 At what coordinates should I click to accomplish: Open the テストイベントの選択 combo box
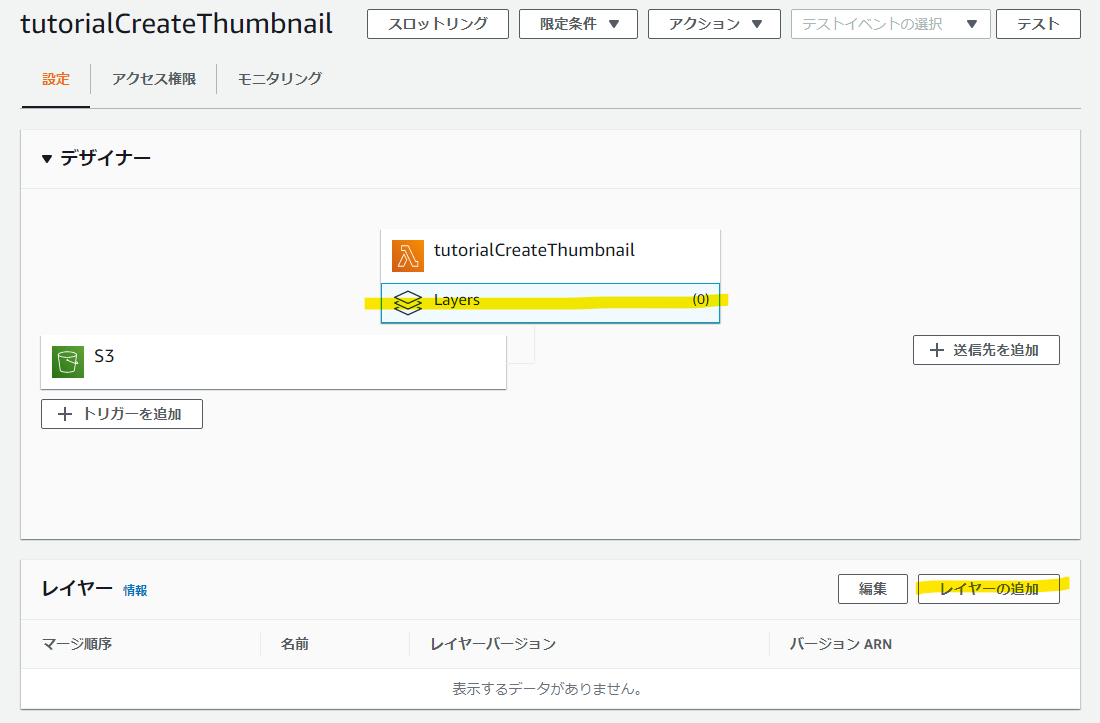pyautogui.click(x=890, y=24)
